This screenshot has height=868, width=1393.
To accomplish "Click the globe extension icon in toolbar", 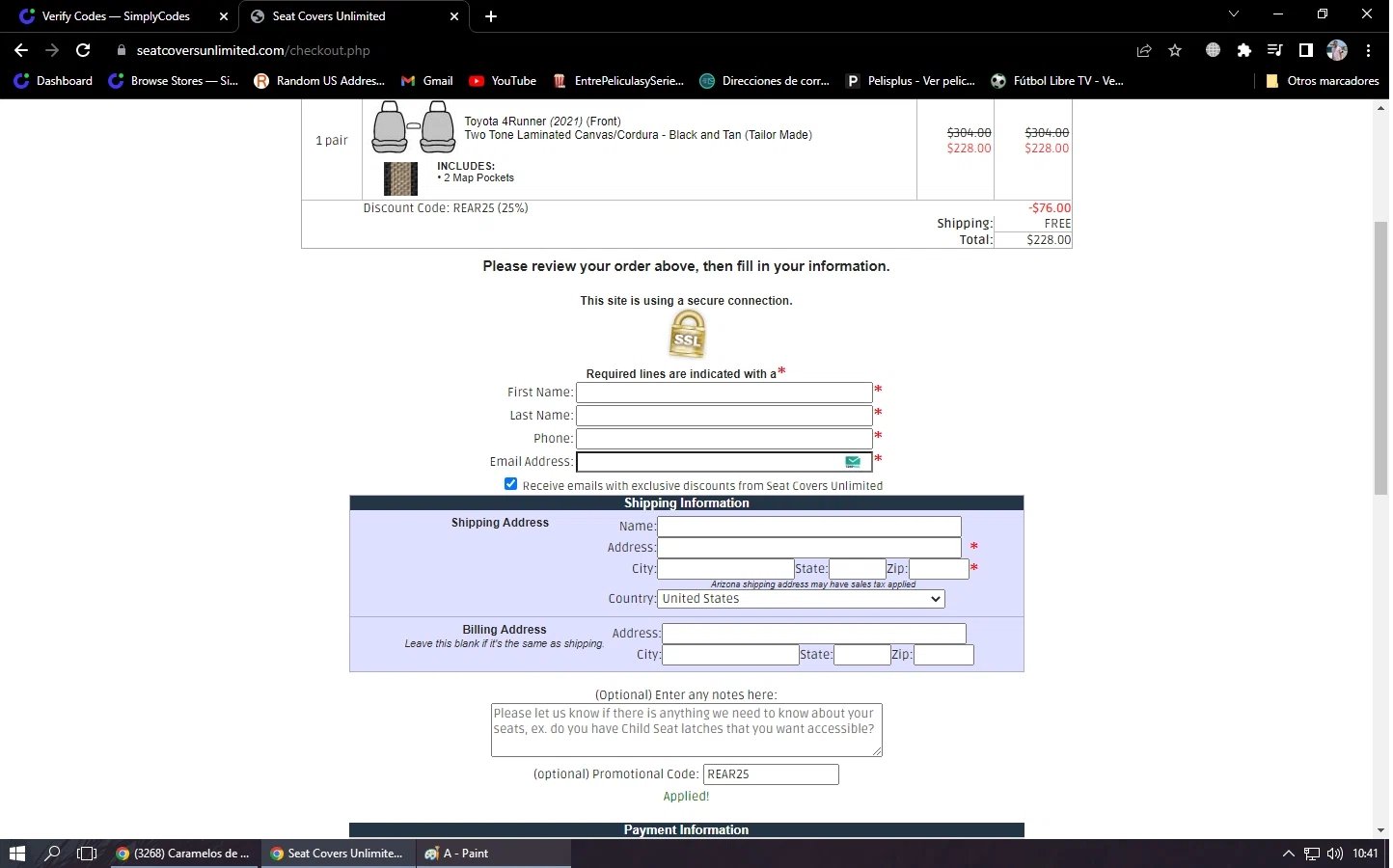I will (x=1214, y=50).
